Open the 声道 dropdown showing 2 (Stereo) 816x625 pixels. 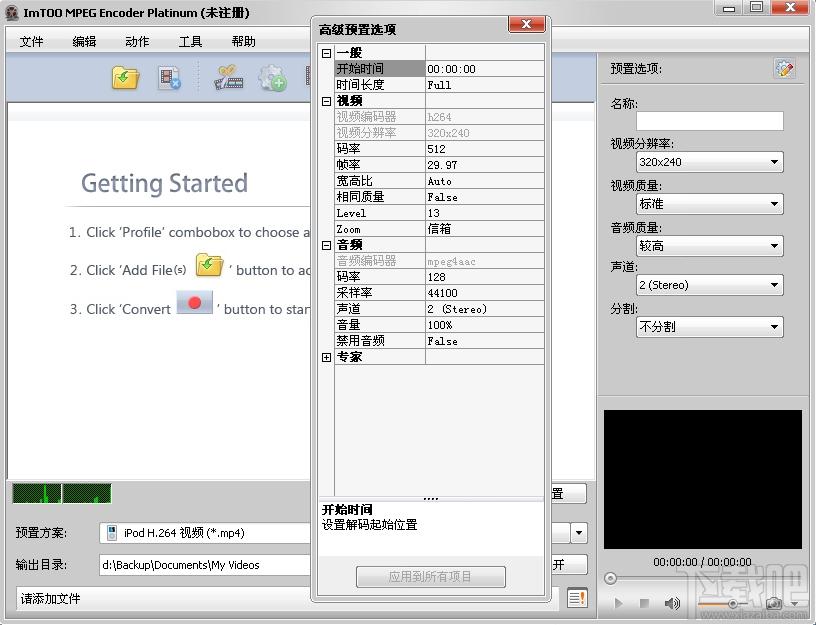[x=709, y=285]
